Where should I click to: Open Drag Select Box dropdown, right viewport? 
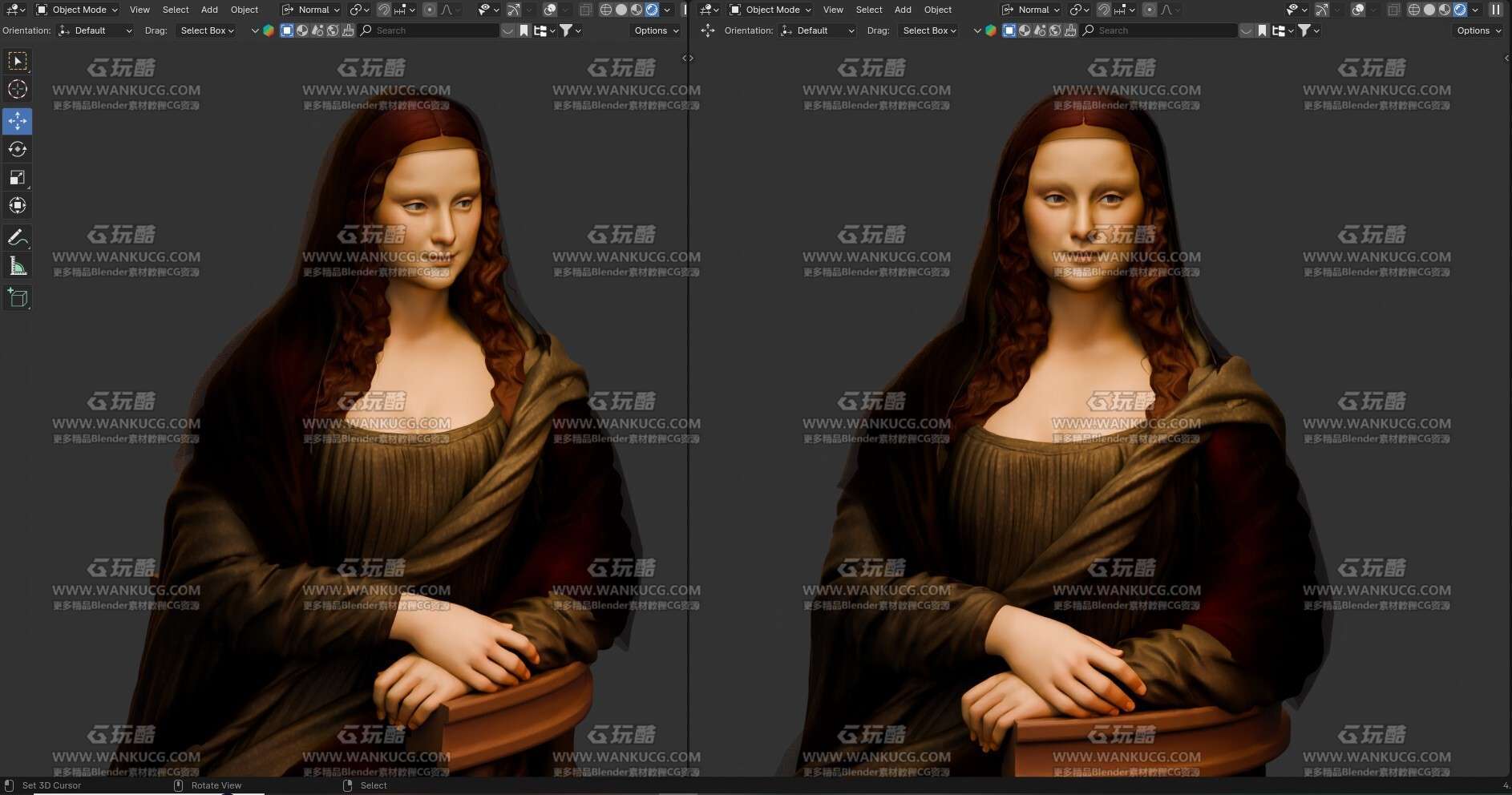pyautogui.click(x=928, y=30)
